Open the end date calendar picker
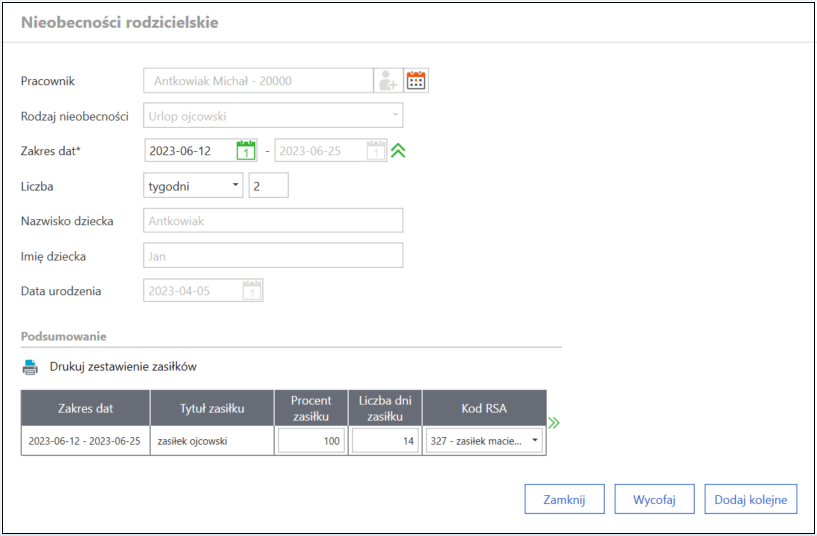 [x=376, y=151]
